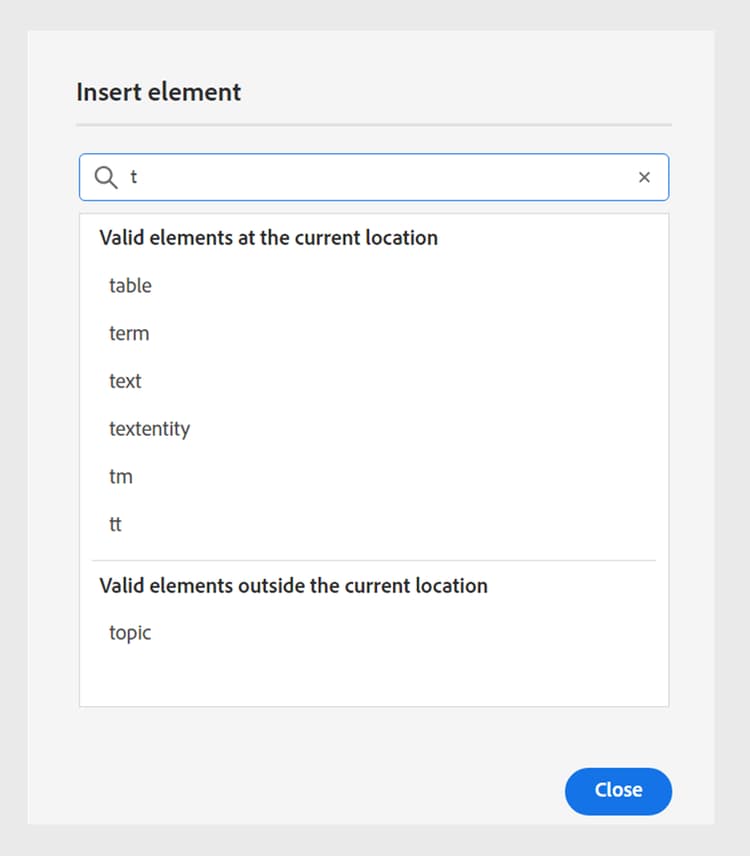Choose the tt element
The image size is (750, 856).
click(116, 524)
